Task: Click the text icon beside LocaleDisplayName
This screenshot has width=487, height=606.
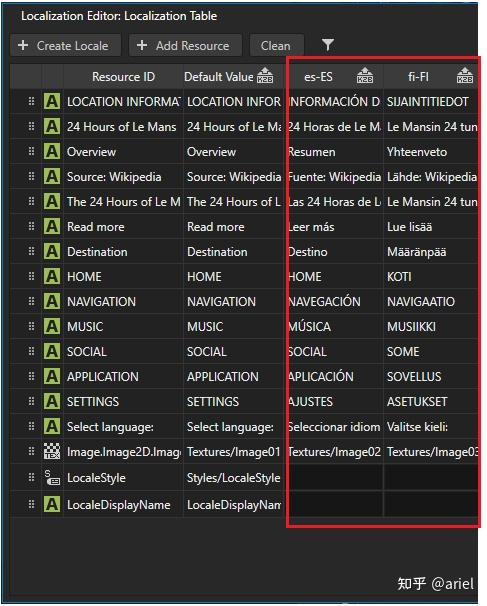Action: [52, 504]
